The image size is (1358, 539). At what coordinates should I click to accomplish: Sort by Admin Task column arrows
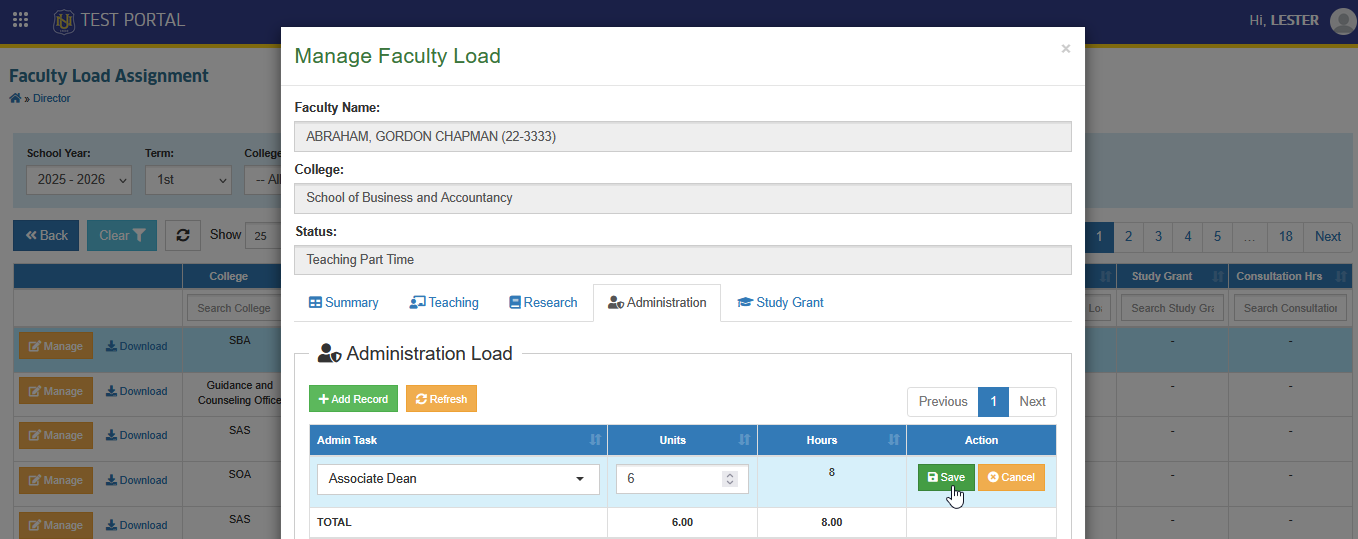point(596,440)
